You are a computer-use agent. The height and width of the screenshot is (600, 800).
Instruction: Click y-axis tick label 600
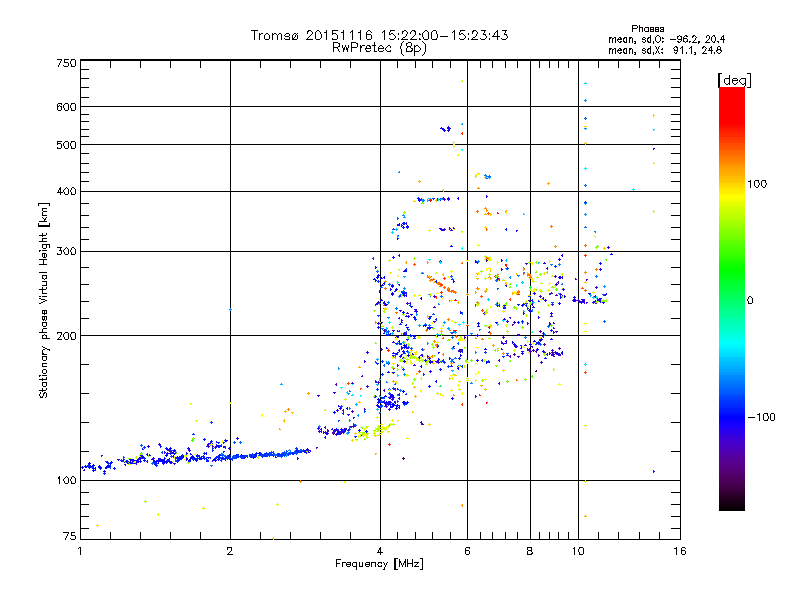[x=66, y=107]
